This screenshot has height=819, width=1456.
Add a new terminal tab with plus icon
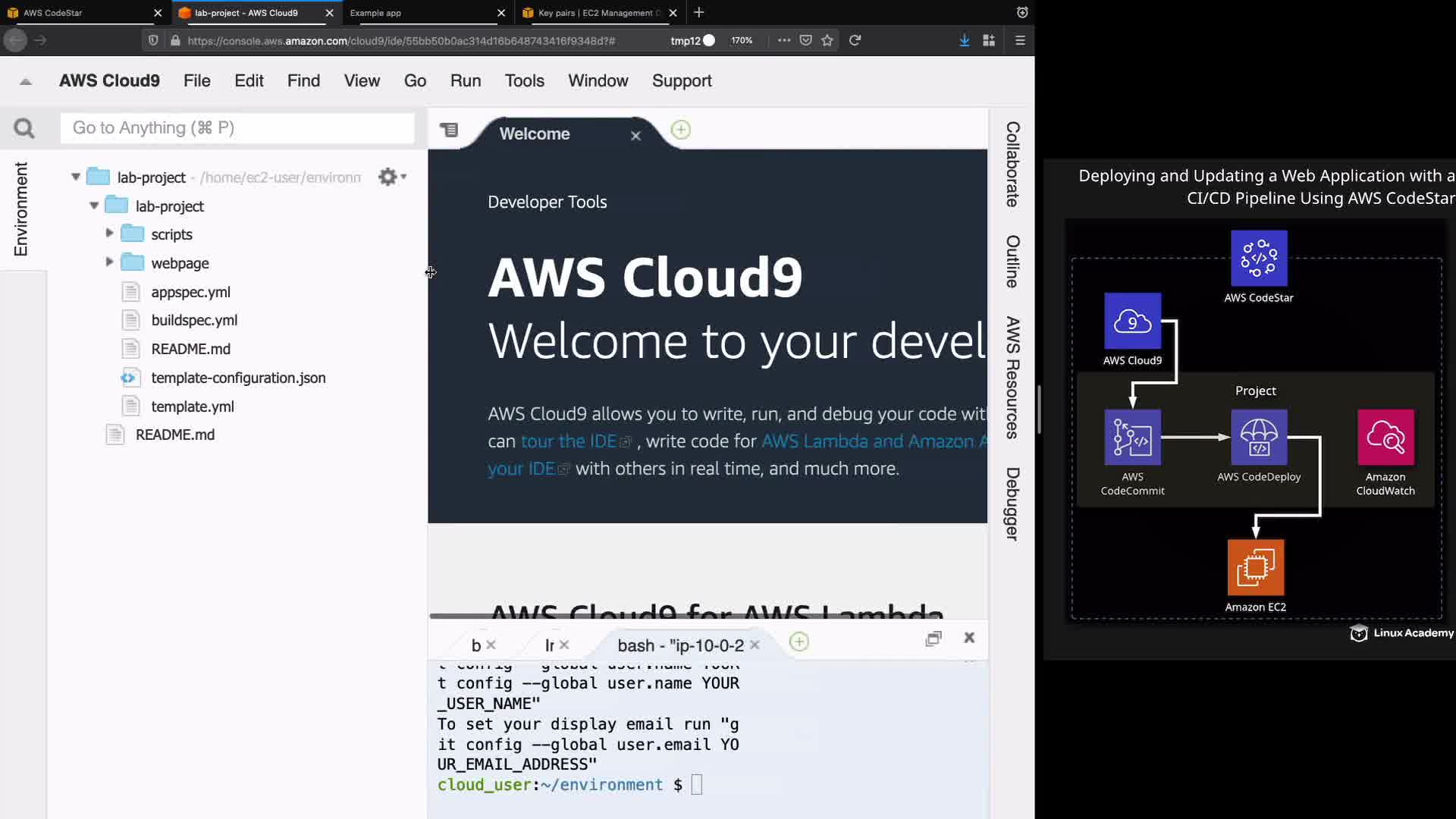[x=799, y=642]
